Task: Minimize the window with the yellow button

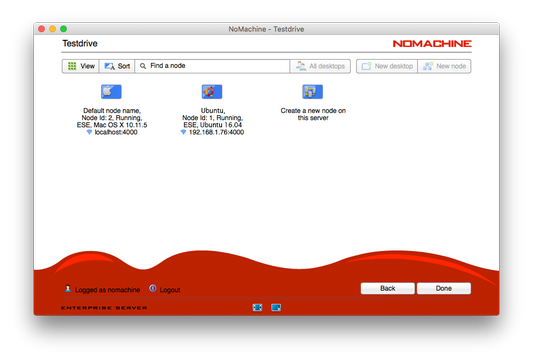Action: (53, 29)
